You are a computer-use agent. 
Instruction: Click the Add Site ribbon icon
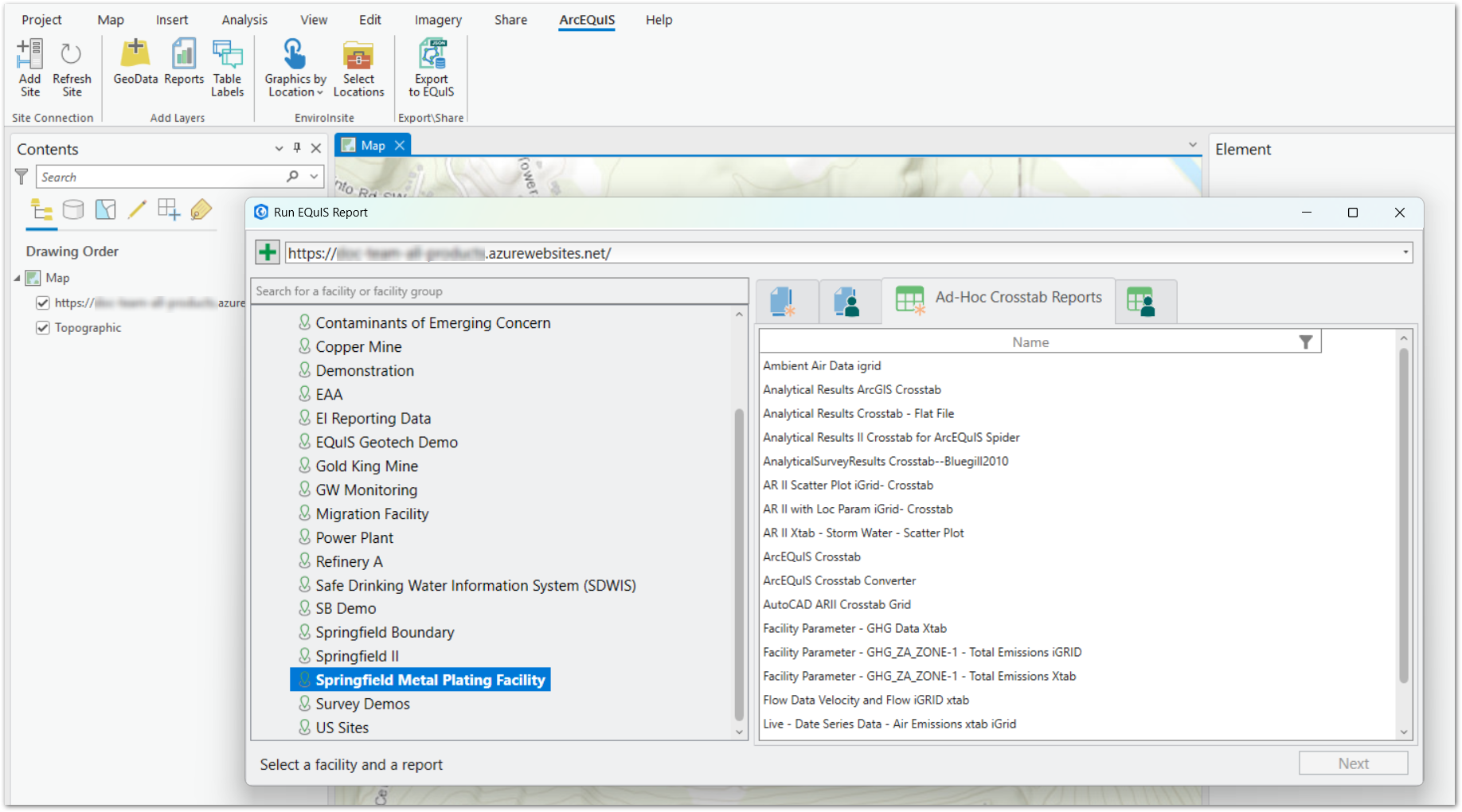[x=29, y=68]
